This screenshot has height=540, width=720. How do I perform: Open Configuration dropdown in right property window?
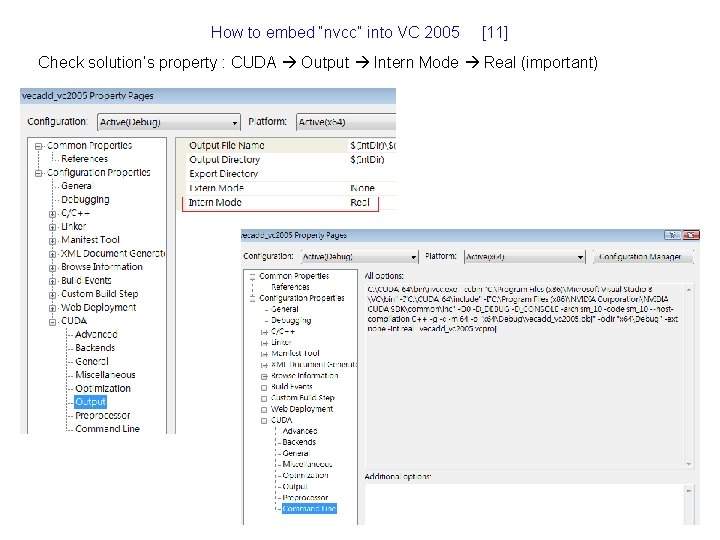[x=360, y=257]
